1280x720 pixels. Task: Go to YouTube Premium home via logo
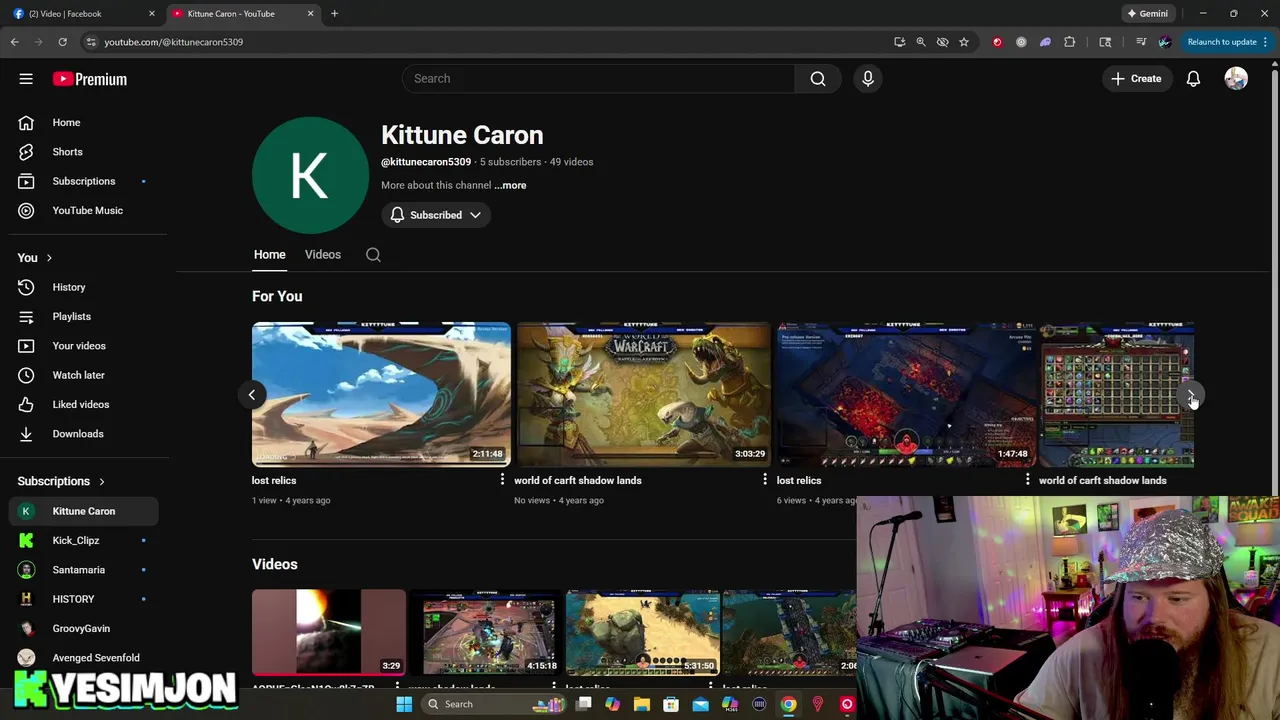point(90,79)
